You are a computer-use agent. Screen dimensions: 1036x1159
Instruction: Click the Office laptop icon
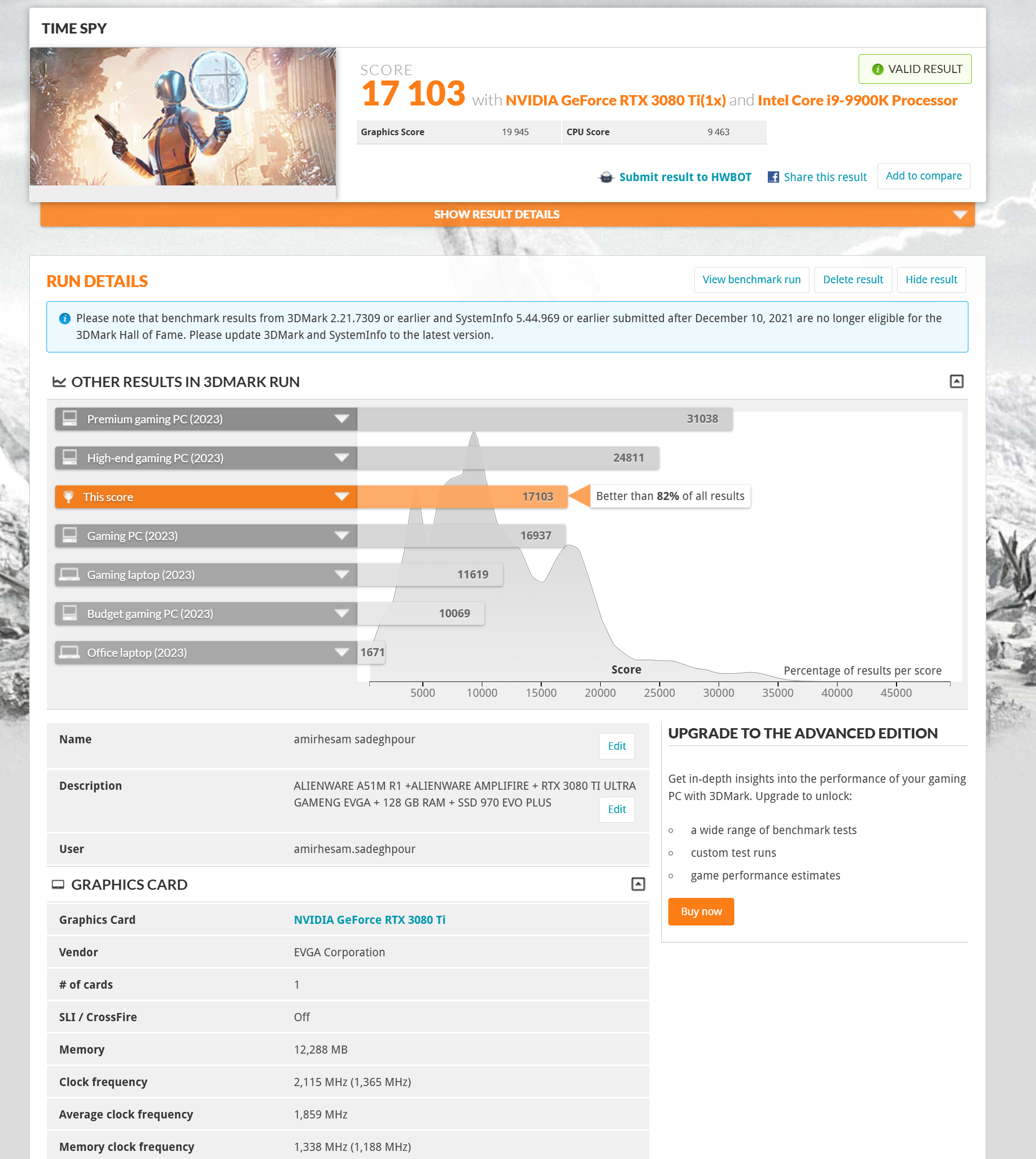(70, 652)
